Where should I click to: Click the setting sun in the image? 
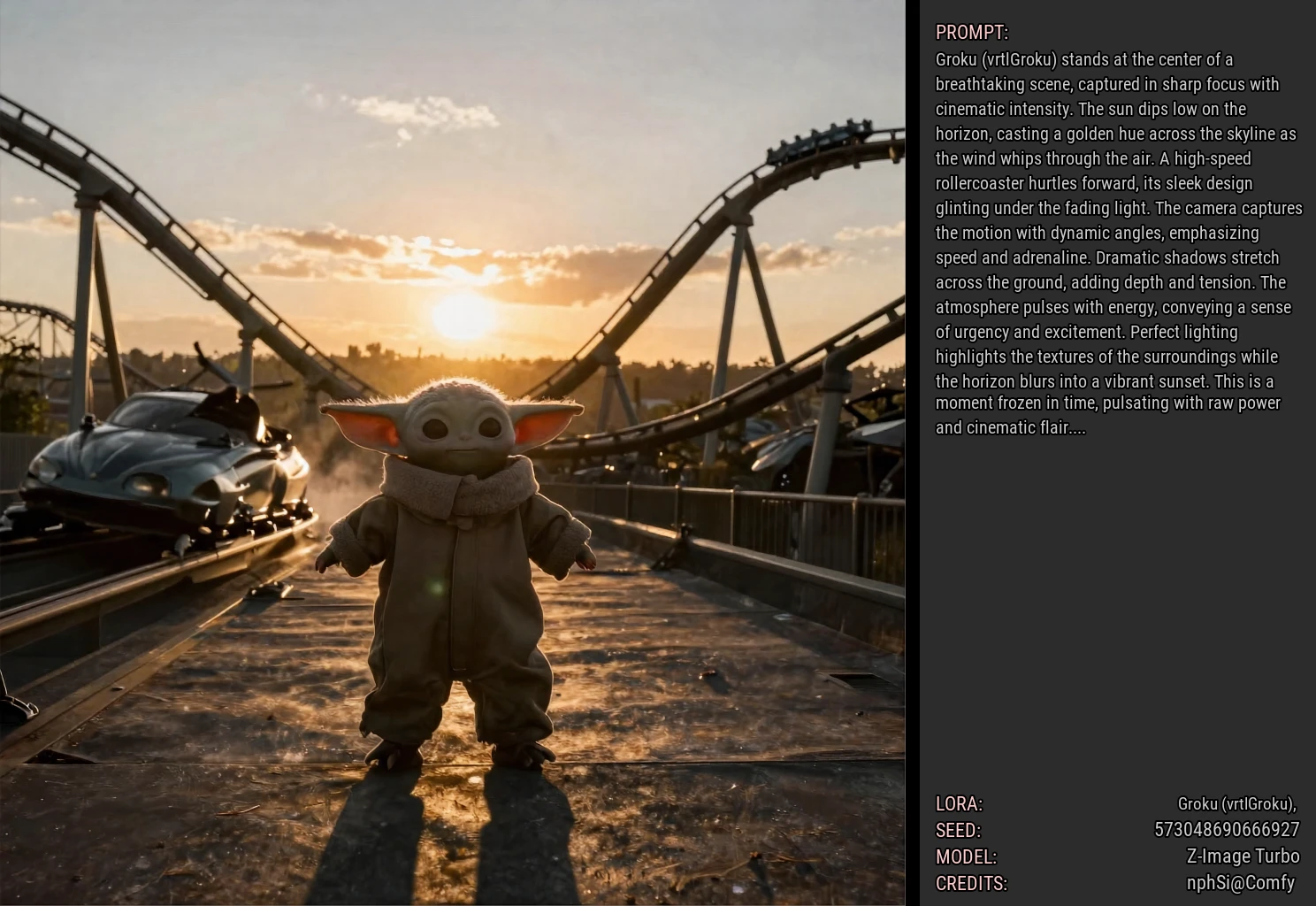point(461,316)
